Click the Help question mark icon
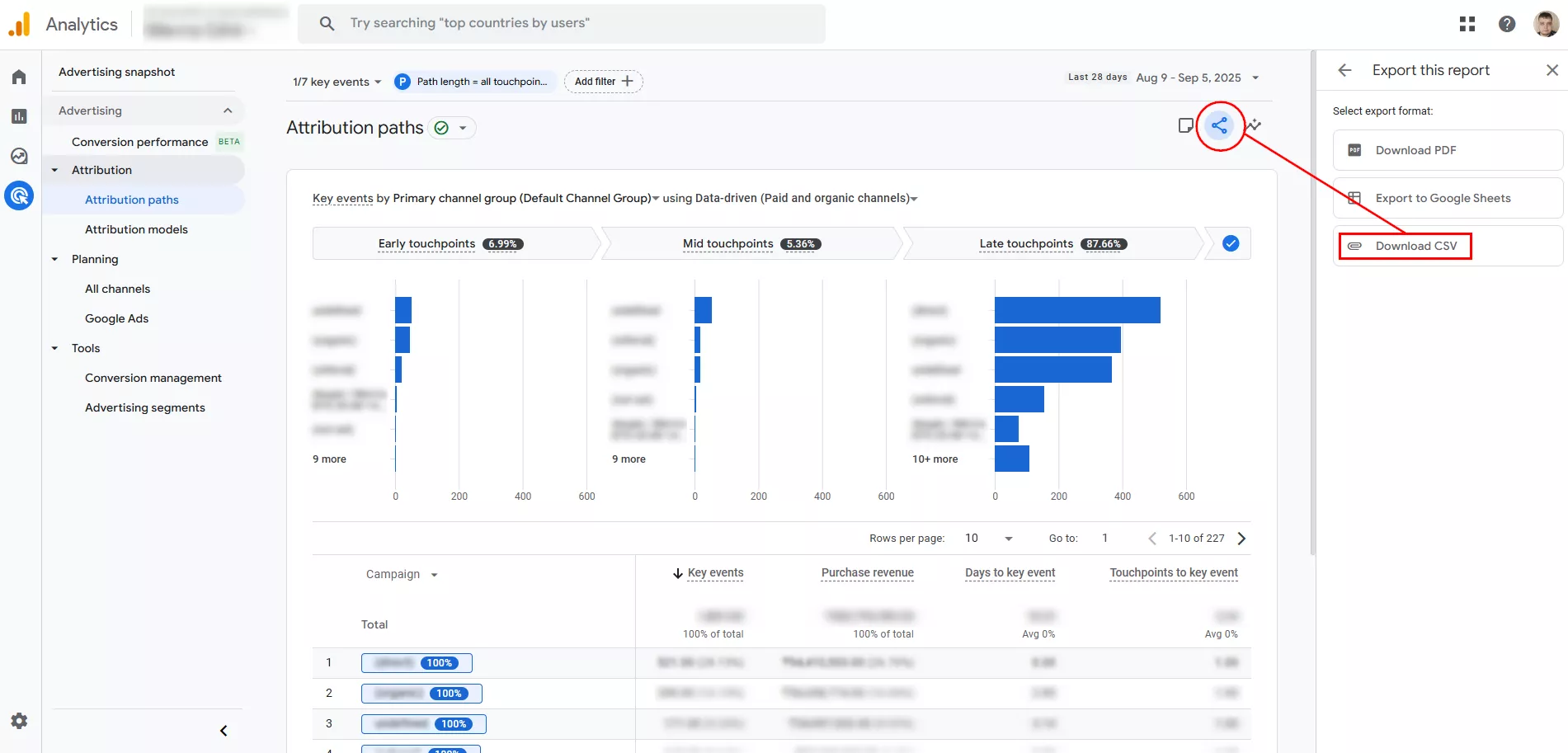This screenshot has width=1568, height=753. [1506, 24]
